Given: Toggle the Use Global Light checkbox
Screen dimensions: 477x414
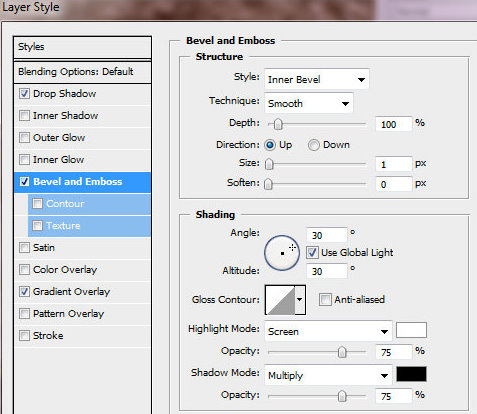Looking at the screenshot, I should 312,253.
